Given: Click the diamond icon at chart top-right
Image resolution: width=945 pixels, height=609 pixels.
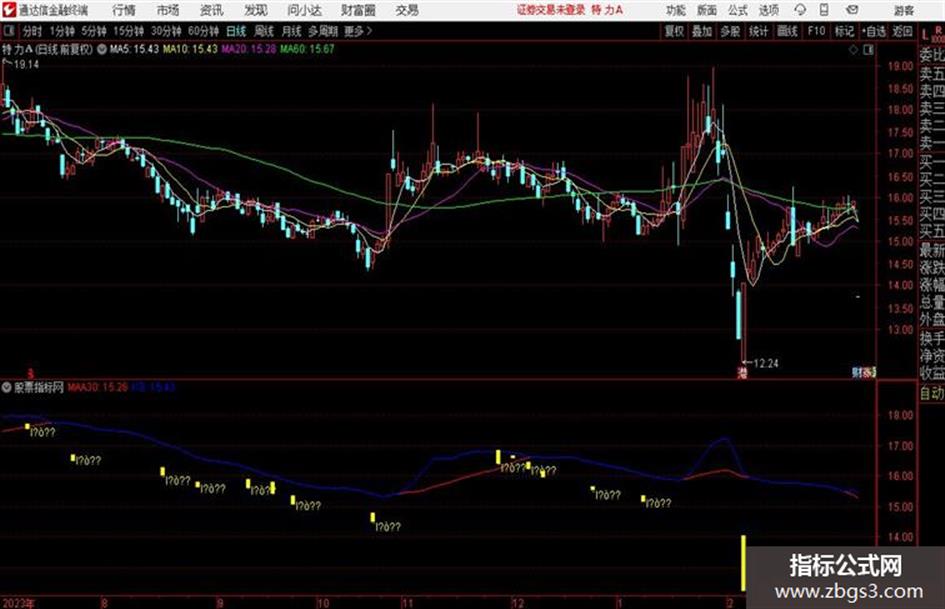Looking at the screenshot, I should pos(853,50).
